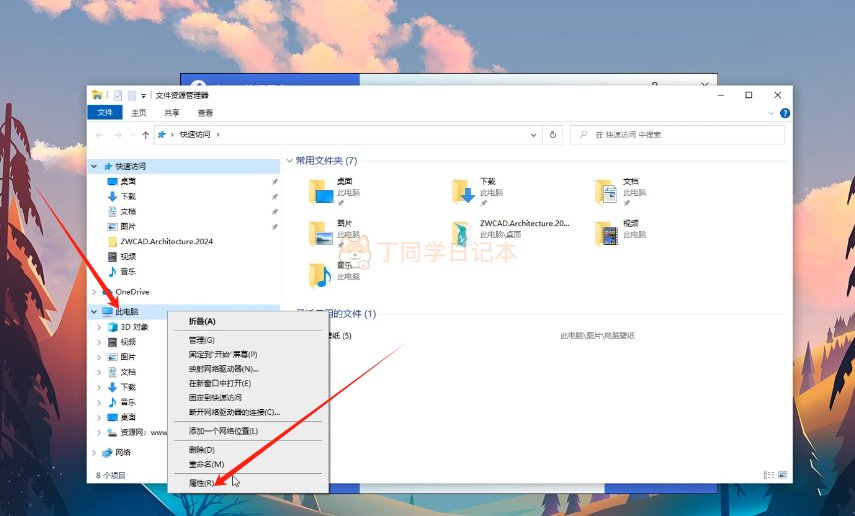Screen dimensions: 855x516
Task: Select 网络 in the navigation pane
Action: pos(123,452)
